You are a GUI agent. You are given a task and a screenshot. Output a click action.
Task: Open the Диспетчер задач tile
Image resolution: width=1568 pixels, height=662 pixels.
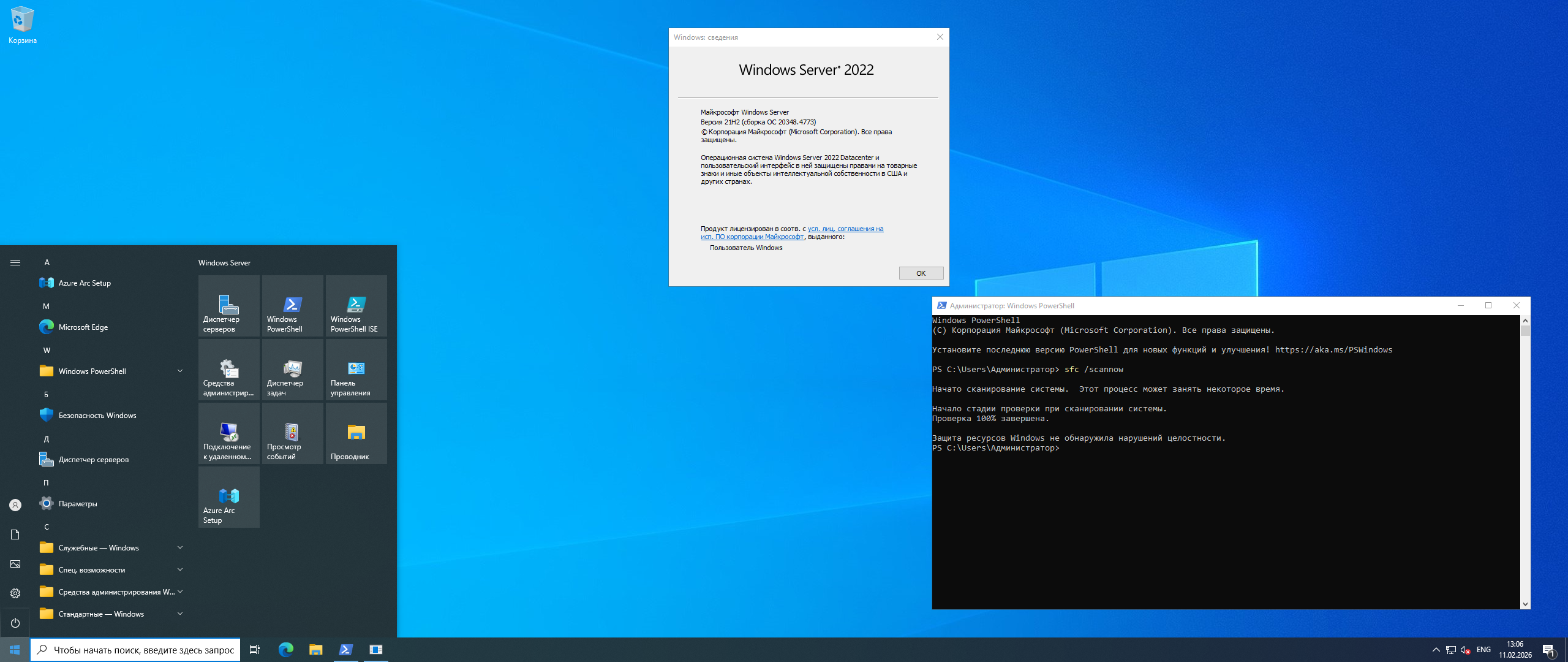(292, 370)
